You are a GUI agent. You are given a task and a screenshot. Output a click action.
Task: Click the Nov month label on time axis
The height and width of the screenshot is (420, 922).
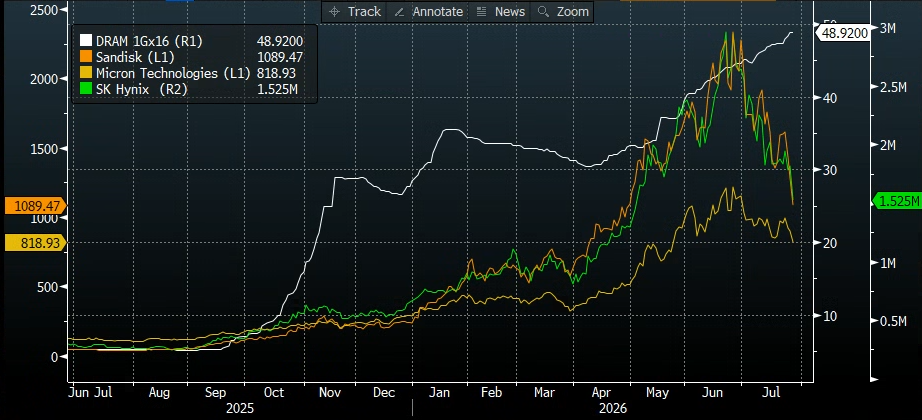click(330, 392)
